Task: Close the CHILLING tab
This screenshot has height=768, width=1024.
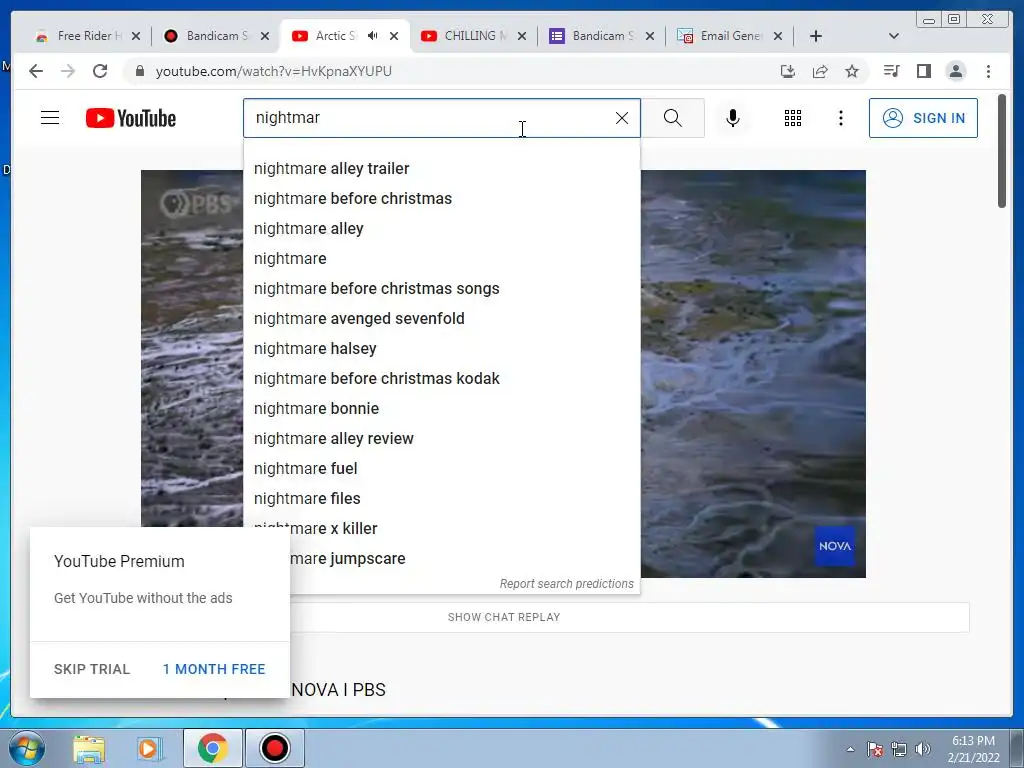Action: click(x=522, y=36)
